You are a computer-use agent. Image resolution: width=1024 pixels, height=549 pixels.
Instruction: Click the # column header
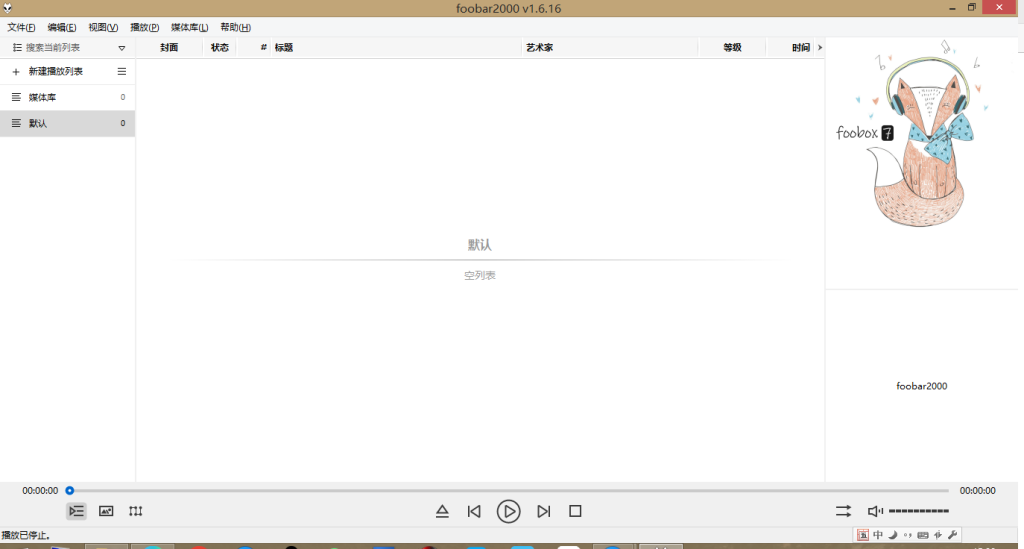(263, 48)
